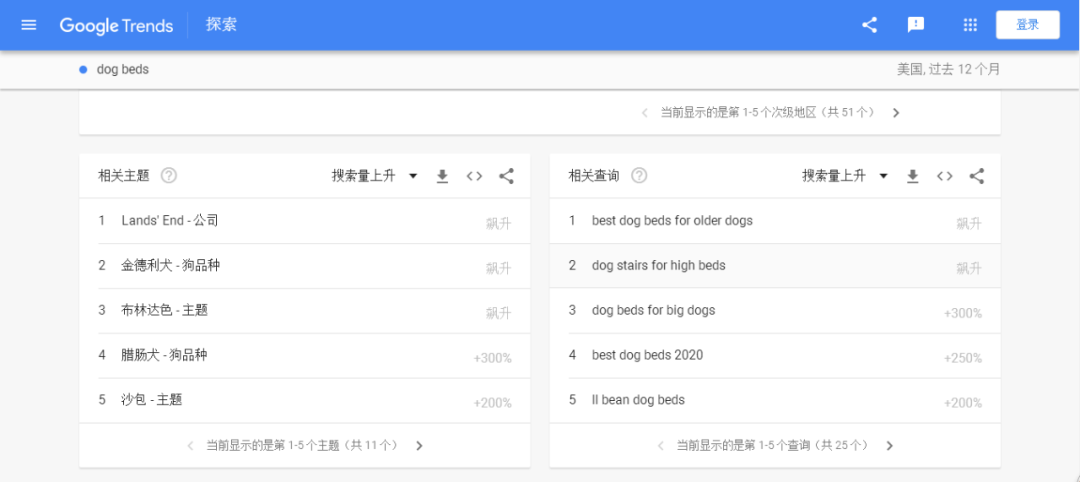Click the Google Trends logo
Viewport: 1080px width, 482px height.
(x=116, y=25)
